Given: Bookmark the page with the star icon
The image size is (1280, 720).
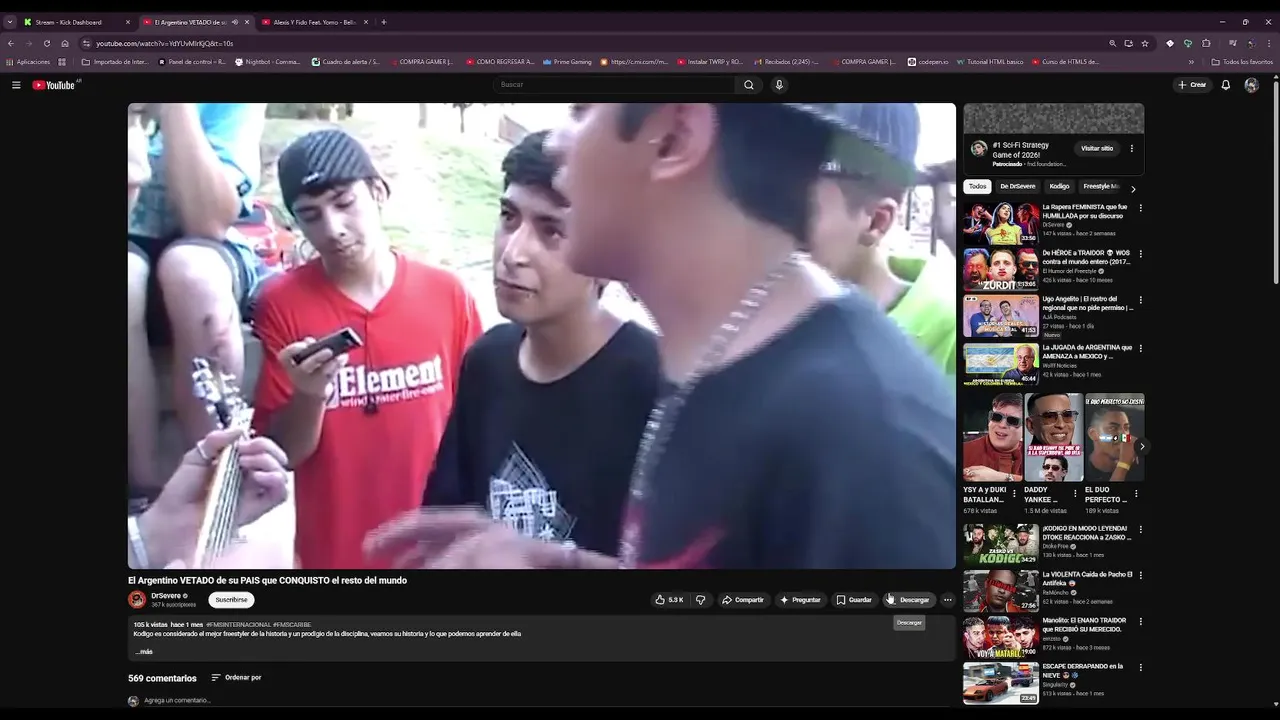Looking at the screenshot, I should pyautogui.click(x=1145, y=44).
